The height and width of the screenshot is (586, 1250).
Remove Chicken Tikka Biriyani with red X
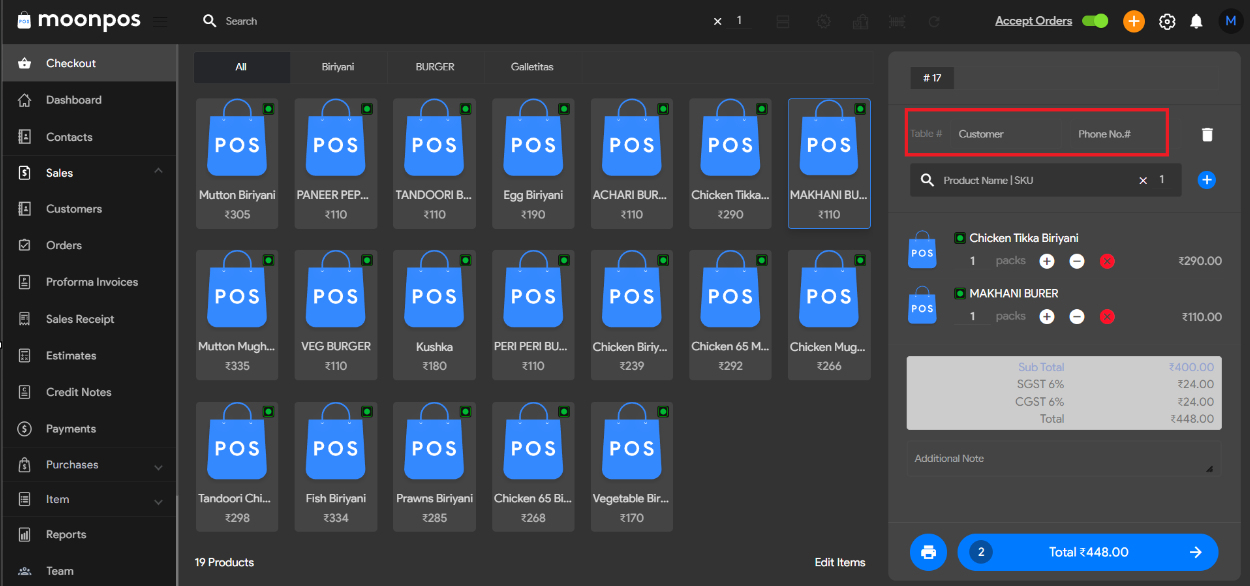pyautogui.click(x=1107, y=261)
